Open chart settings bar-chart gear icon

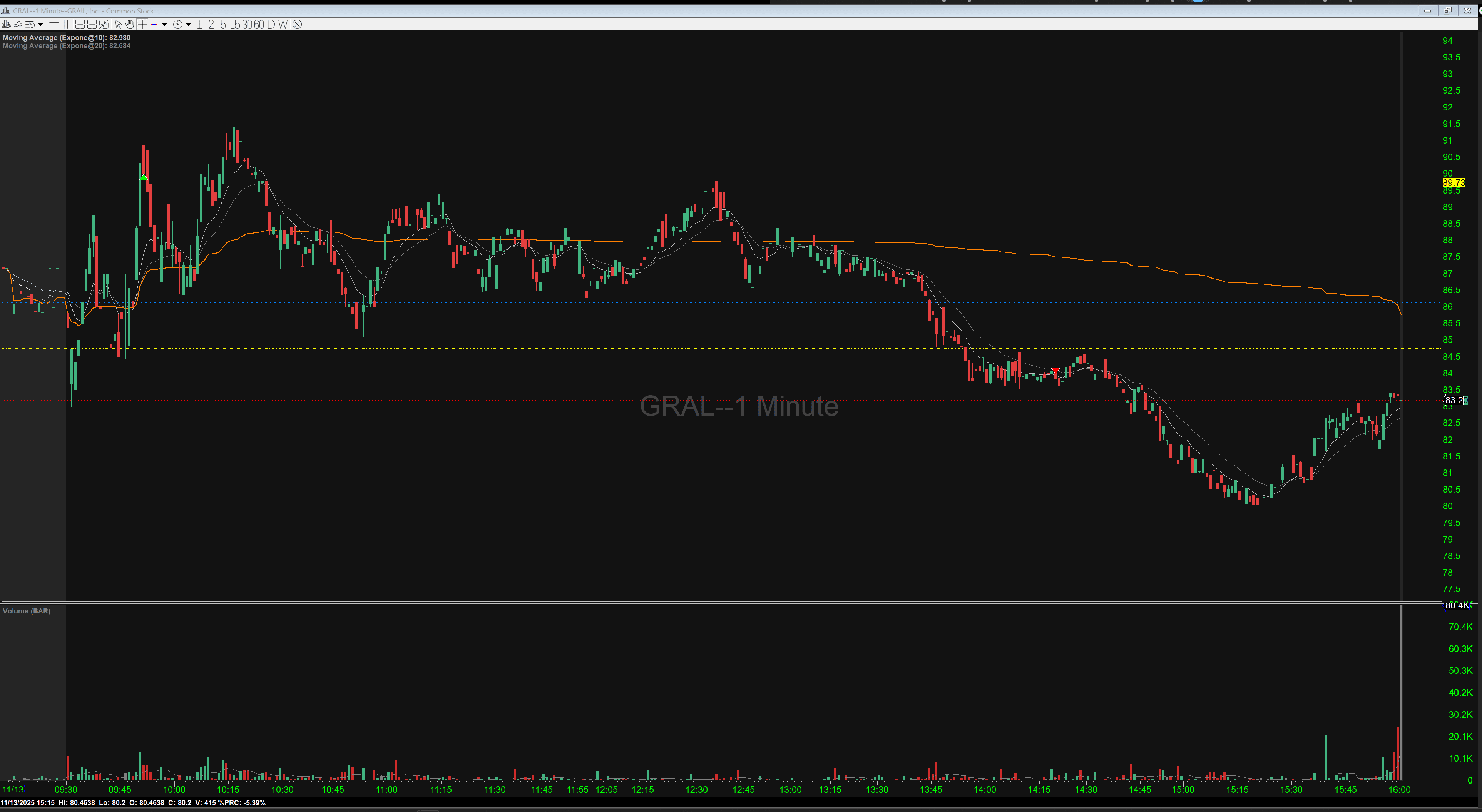6,24
